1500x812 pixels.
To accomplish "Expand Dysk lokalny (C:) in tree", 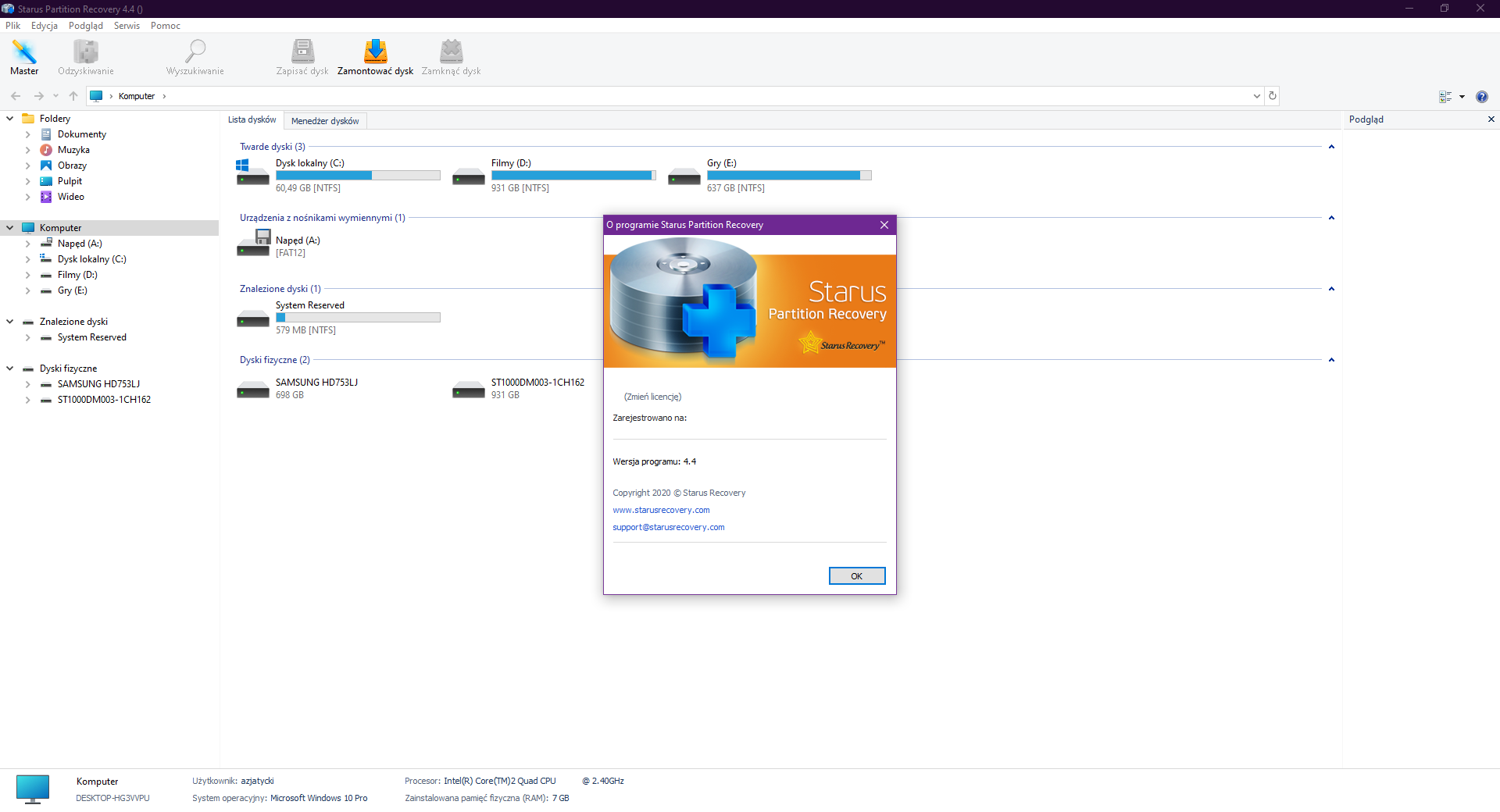I will pos(27,259).
